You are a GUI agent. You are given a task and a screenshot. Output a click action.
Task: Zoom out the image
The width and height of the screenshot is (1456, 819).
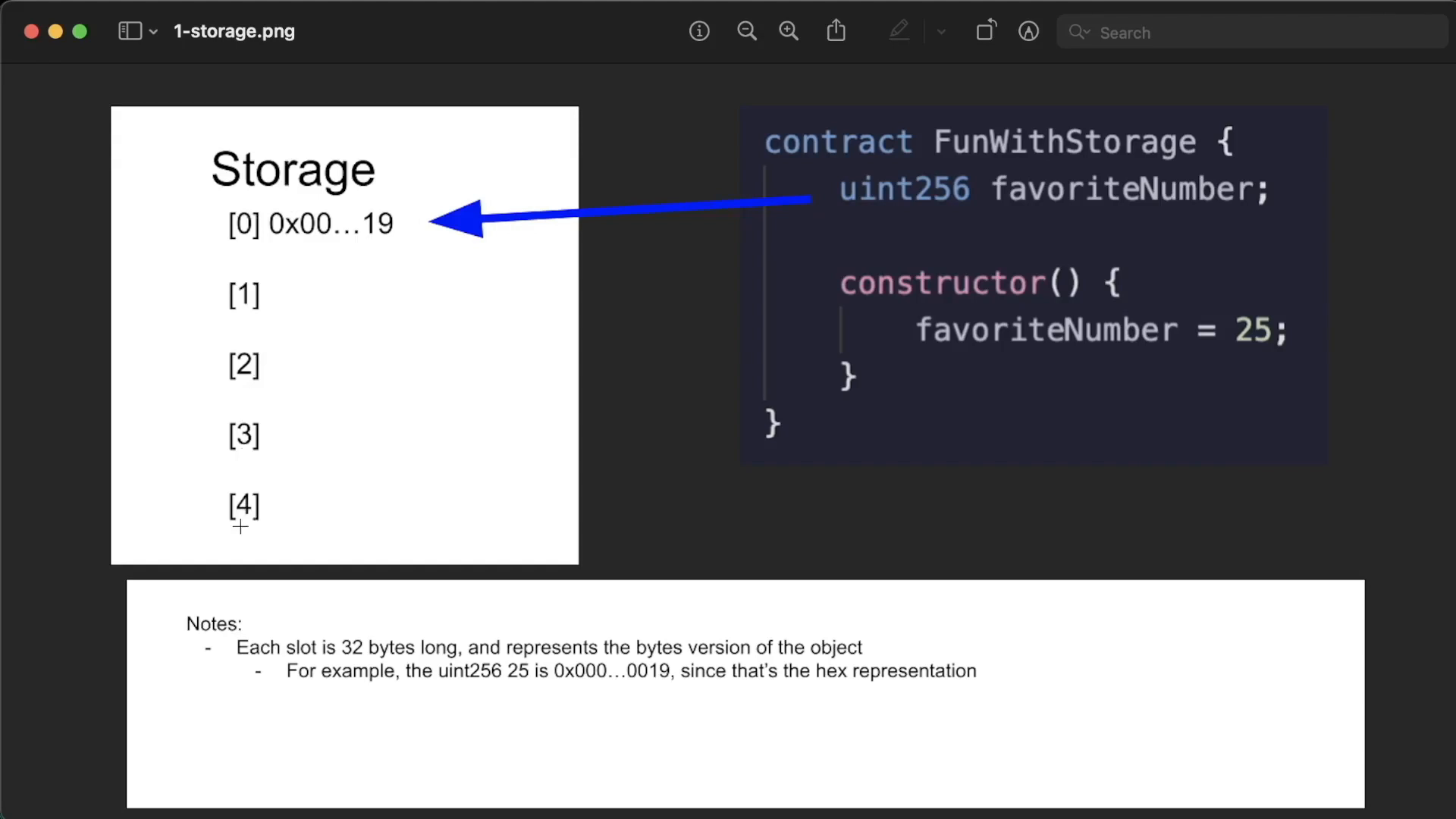click(x=746, y=31)
